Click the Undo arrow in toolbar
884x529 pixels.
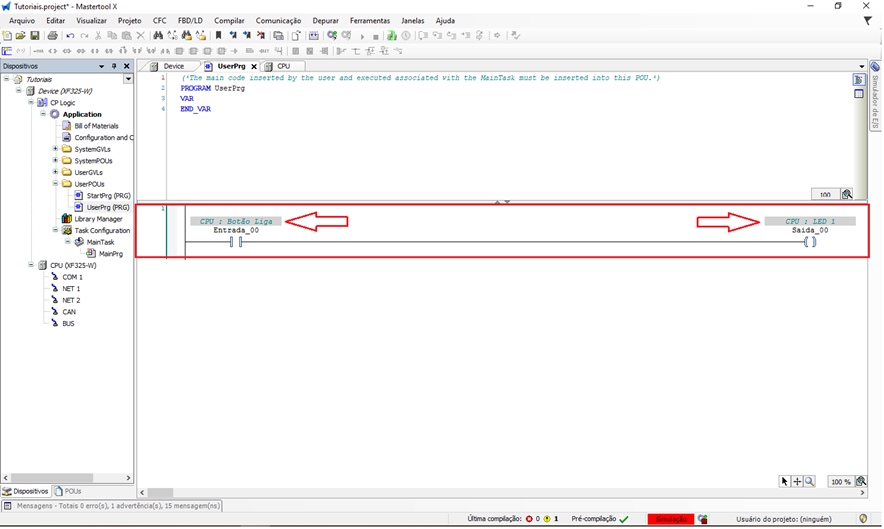(x=70, y=35)
